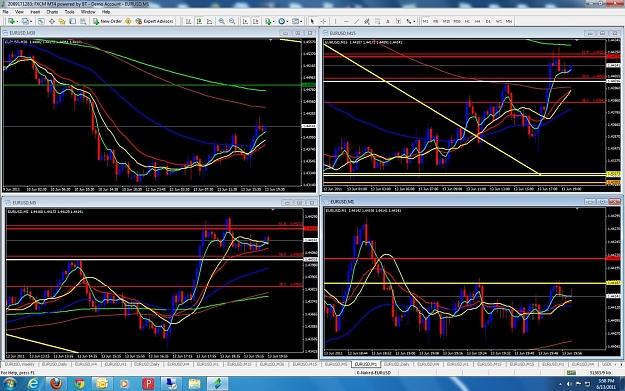Viewport: 625px width, 391px height.
Task: Set timeframe to M1
Action: [425, 21]
